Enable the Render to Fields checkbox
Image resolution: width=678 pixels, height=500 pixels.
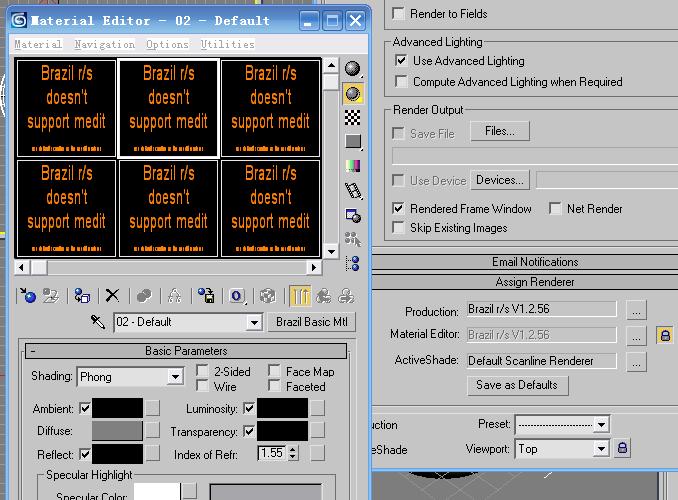tap(398, 13)
